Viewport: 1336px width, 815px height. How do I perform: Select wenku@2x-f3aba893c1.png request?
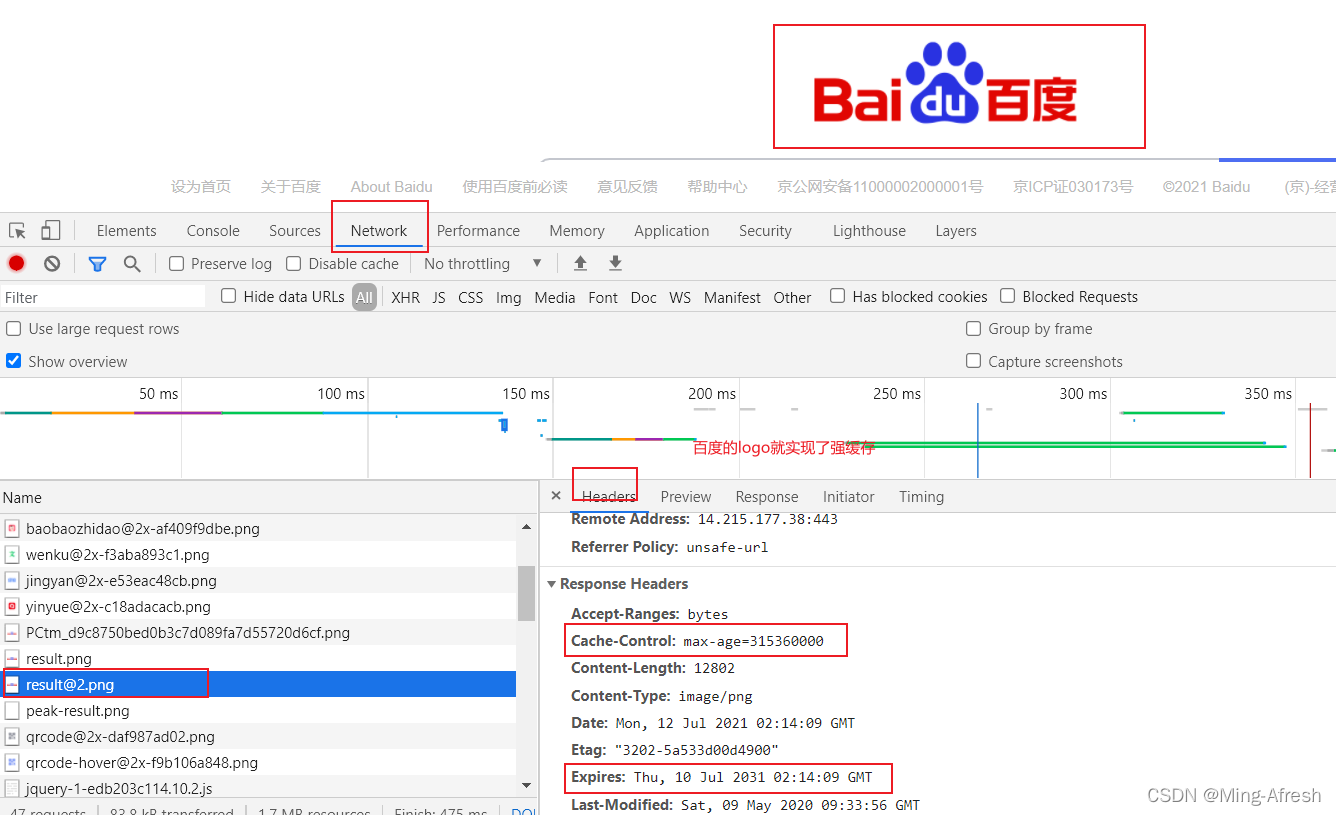(x=258, y=554)
